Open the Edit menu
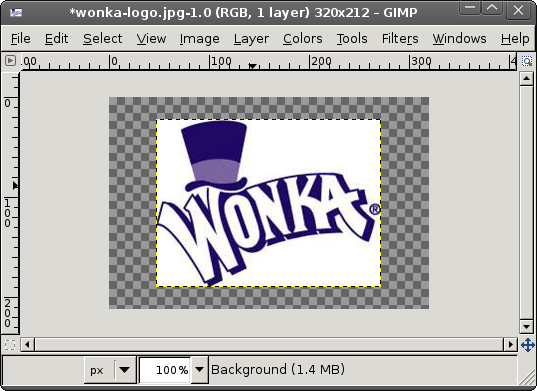Viewport: 537px width, 391px height. pos(57,38)
